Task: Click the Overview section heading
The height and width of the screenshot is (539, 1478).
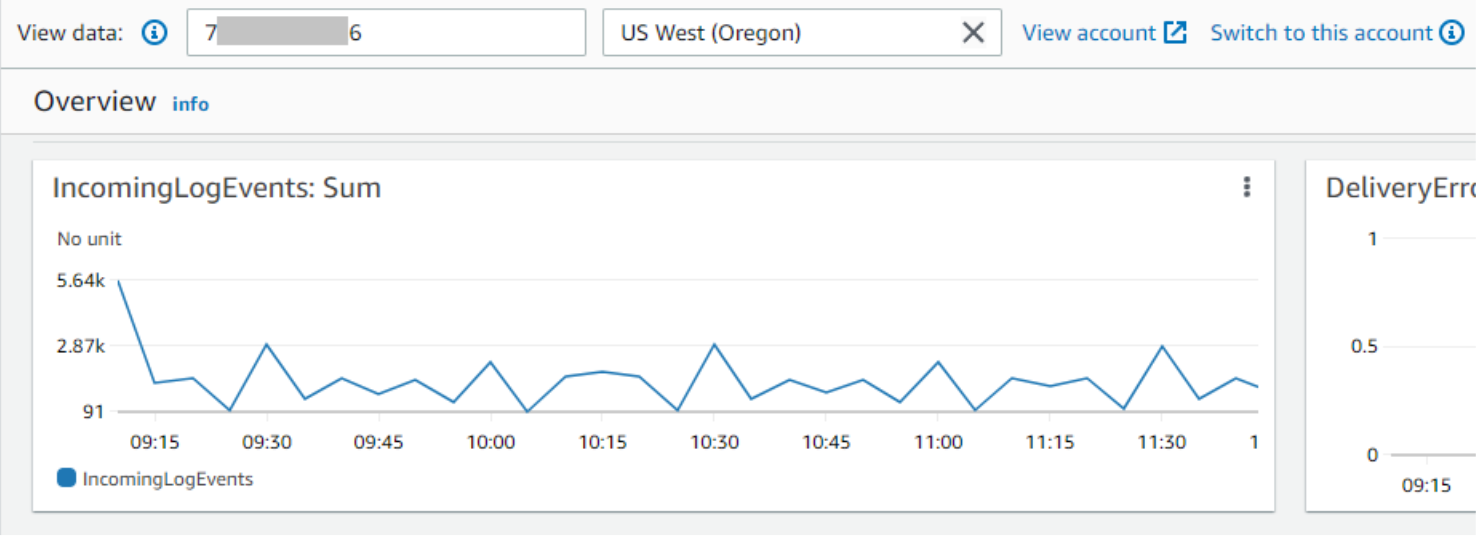Action: pos(95,101)
